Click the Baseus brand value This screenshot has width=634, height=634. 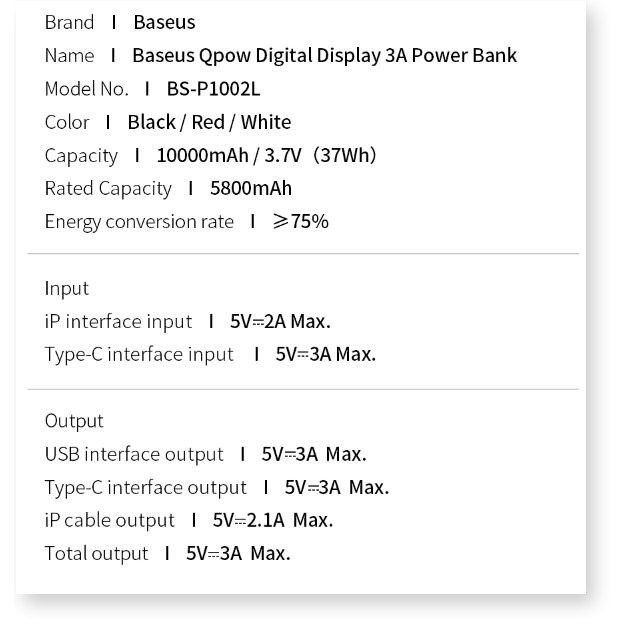(164, 22)
